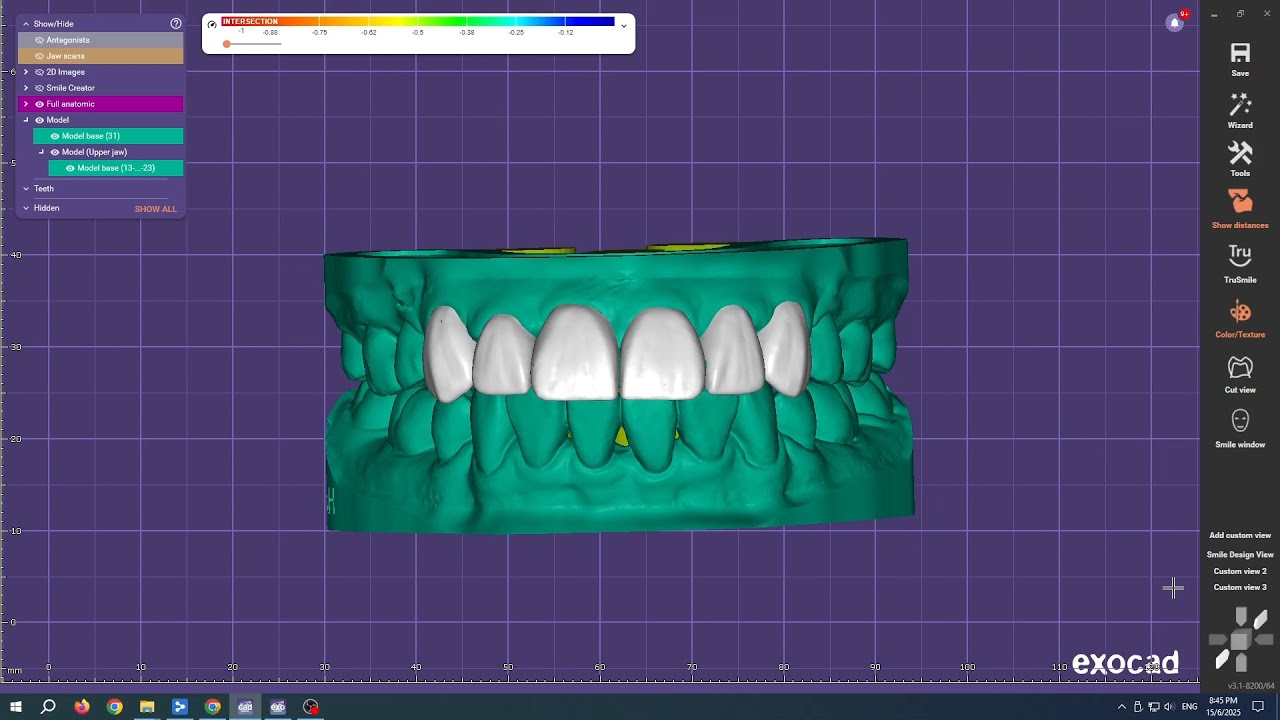1280x720 pixels.
Task: Collapse Model (Upper jaw) node
Action: (41, 152)
